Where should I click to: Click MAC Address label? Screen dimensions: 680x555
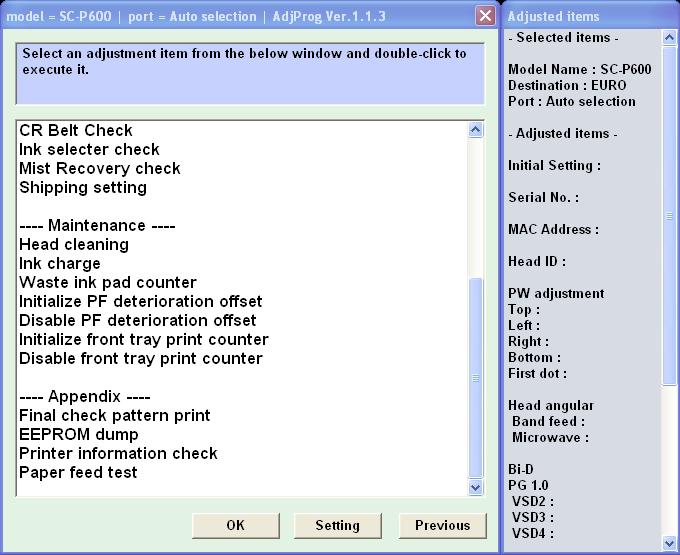coord(554,229)
